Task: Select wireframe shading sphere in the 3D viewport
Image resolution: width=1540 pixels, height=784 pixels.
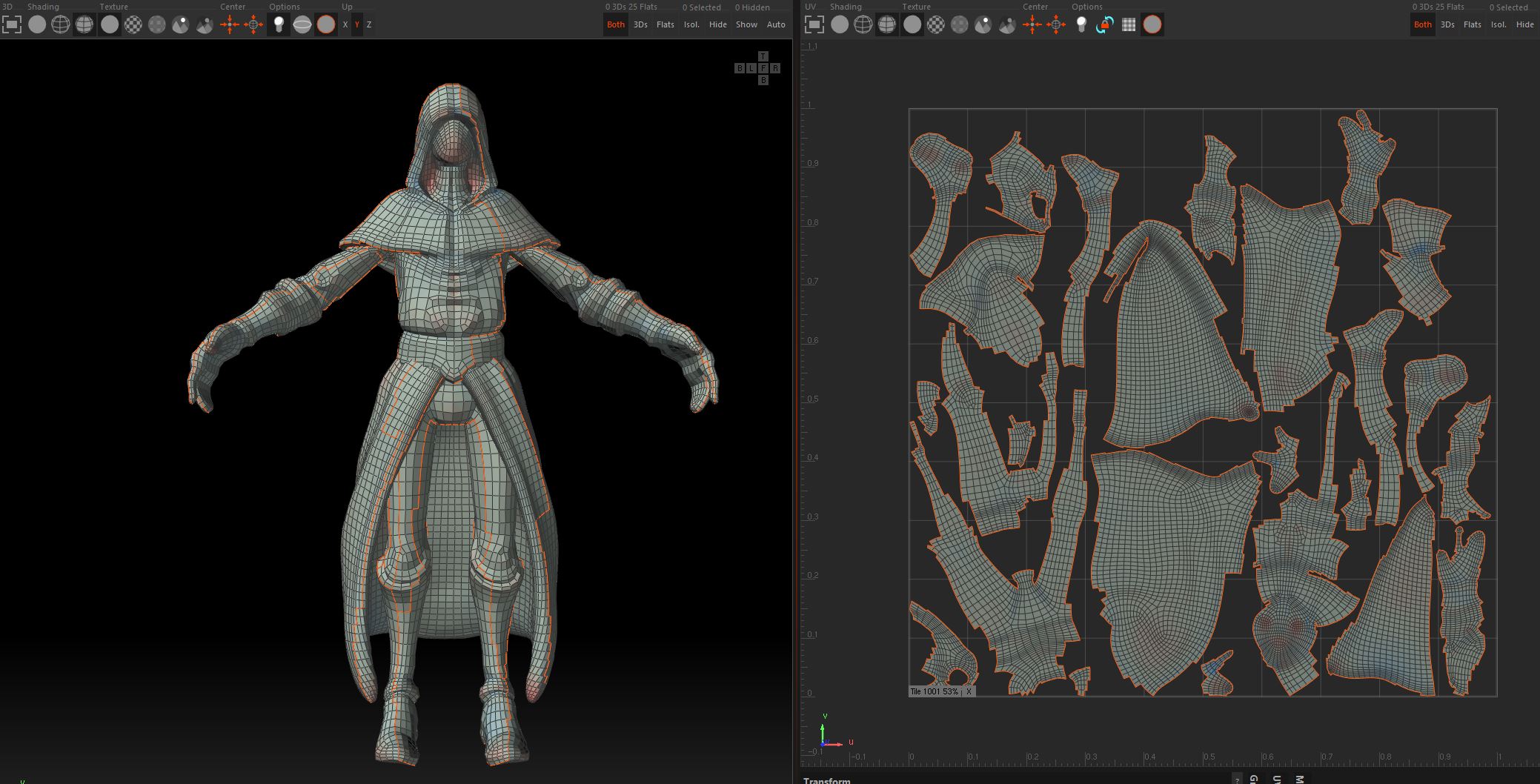Action: 61,24
